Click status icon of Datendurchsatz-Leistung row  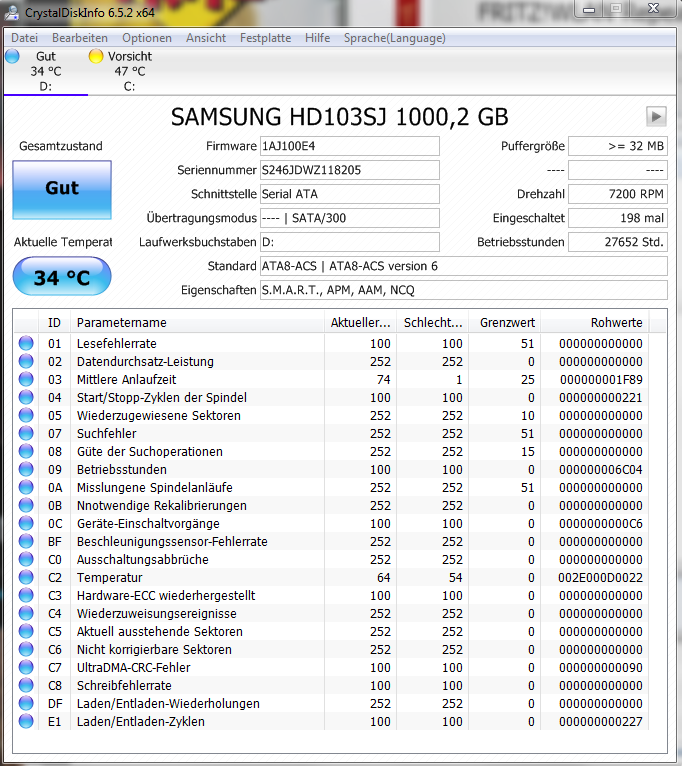click(x=26, y=362)
